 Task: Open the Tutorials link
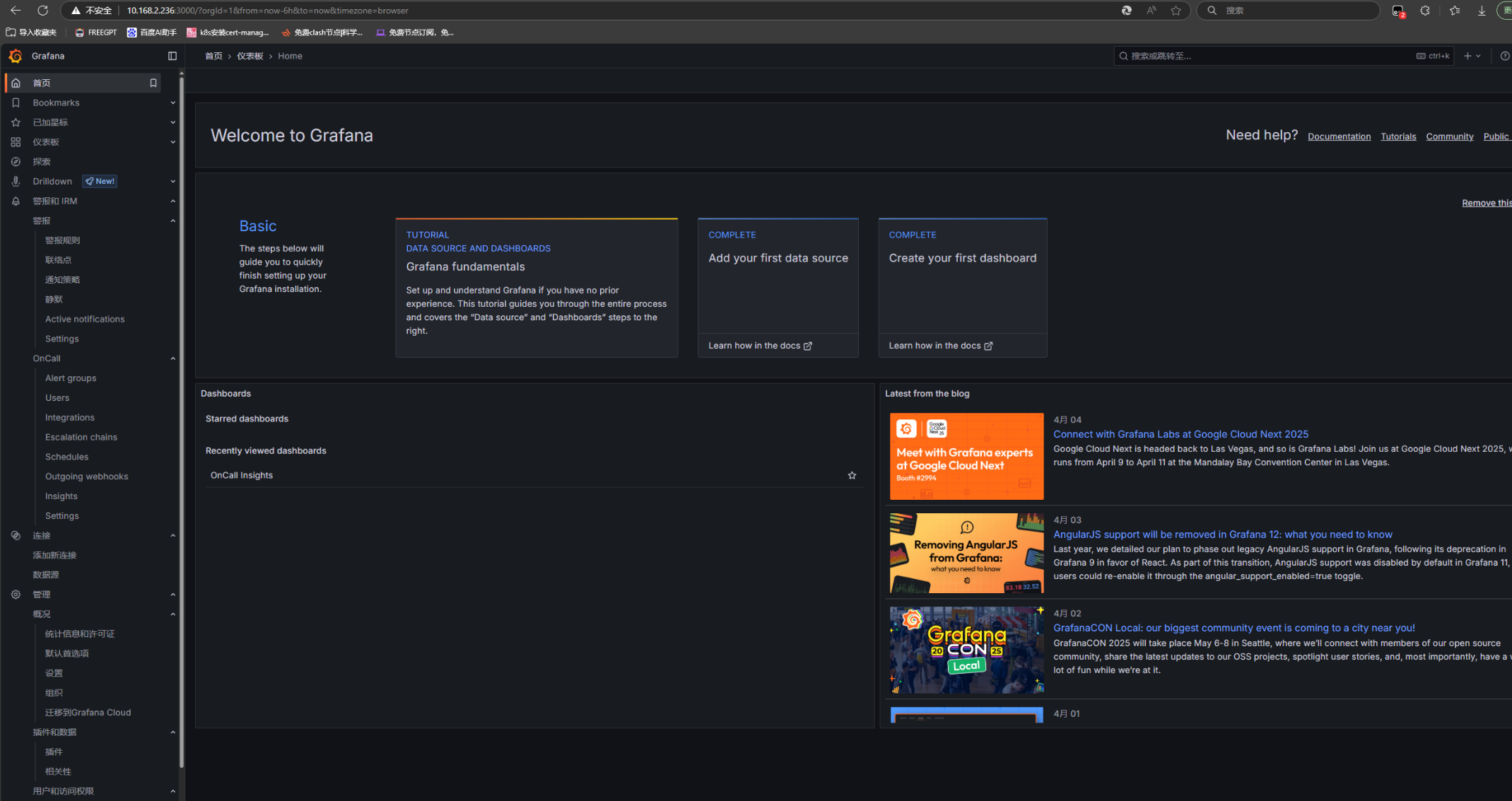pos(1398,136)
